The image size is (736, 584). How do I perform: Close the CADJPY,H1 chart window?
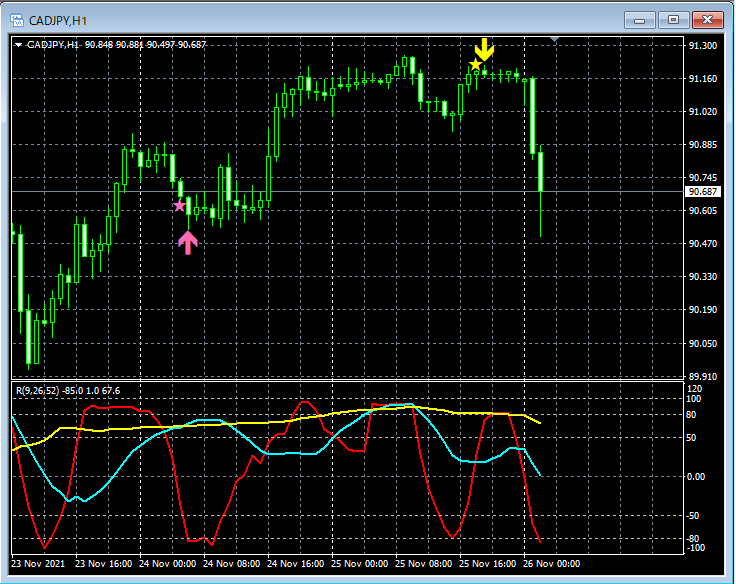pos(707,20)
